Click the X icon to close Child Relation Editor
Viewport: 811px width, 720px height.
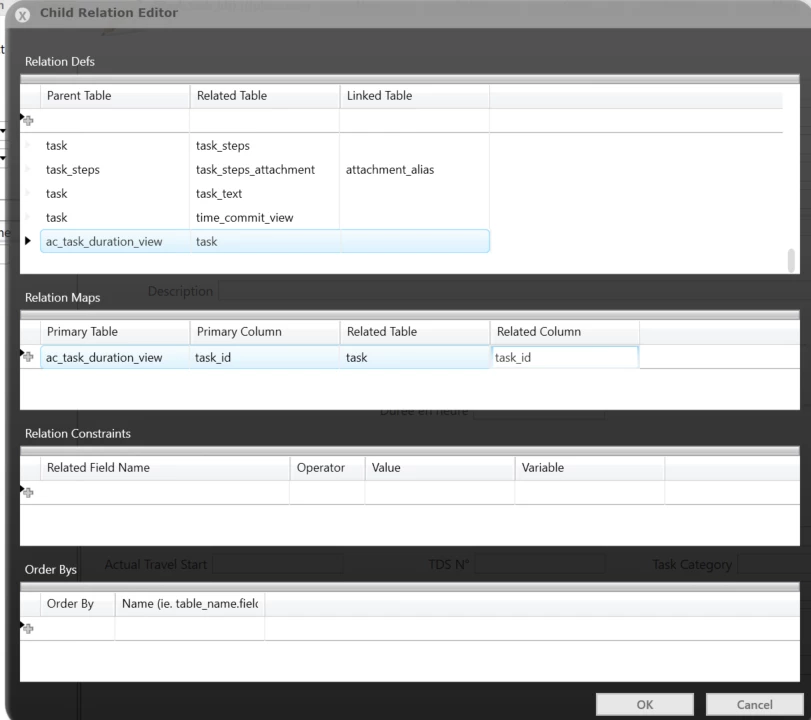(x=21, y=14)
